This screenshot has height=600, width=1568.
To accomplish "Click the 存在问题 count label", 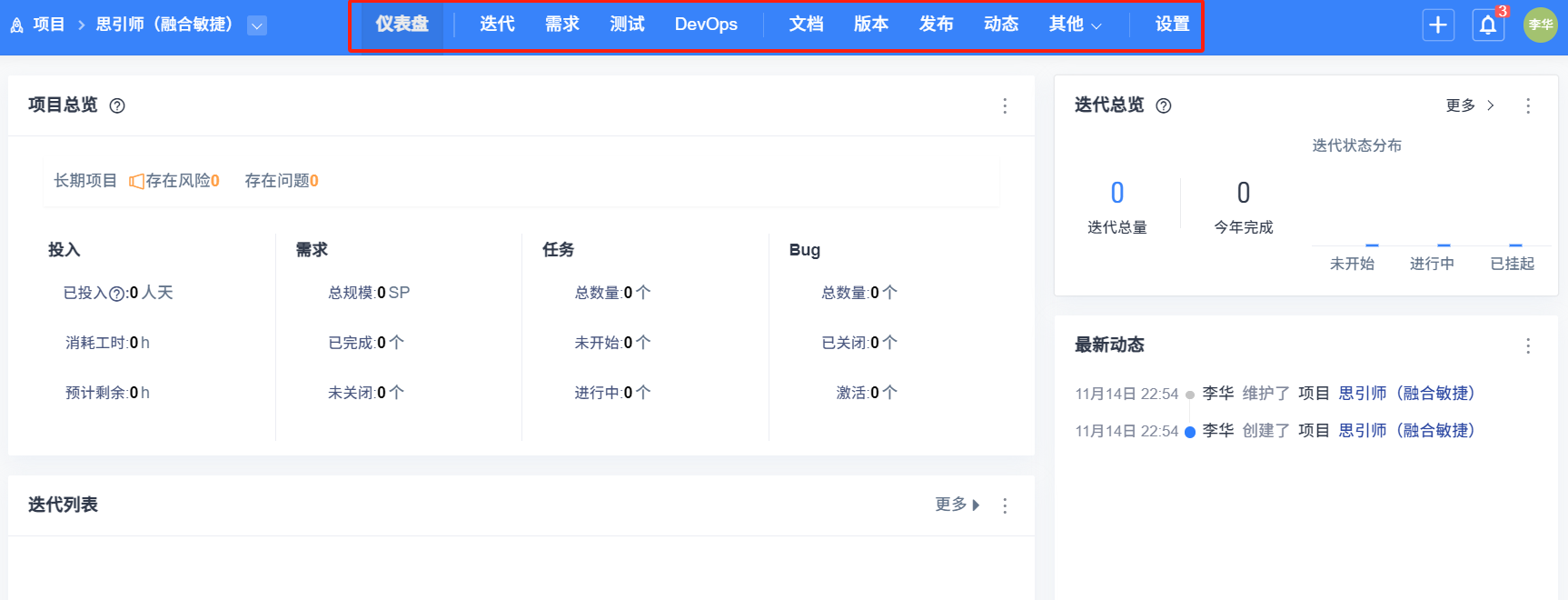I will [282, 181].
